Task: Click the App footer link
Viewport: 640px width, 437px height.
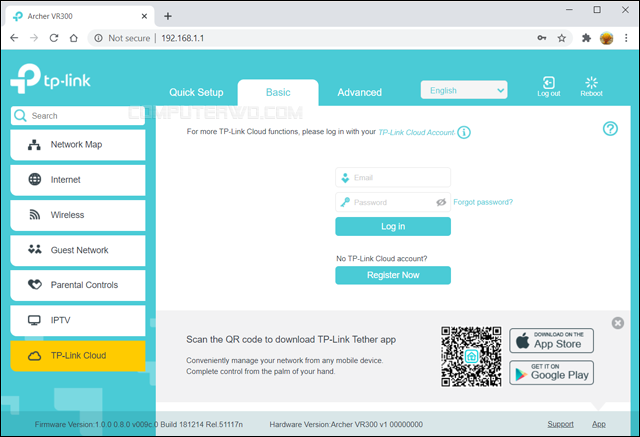Action: (599, 424)
